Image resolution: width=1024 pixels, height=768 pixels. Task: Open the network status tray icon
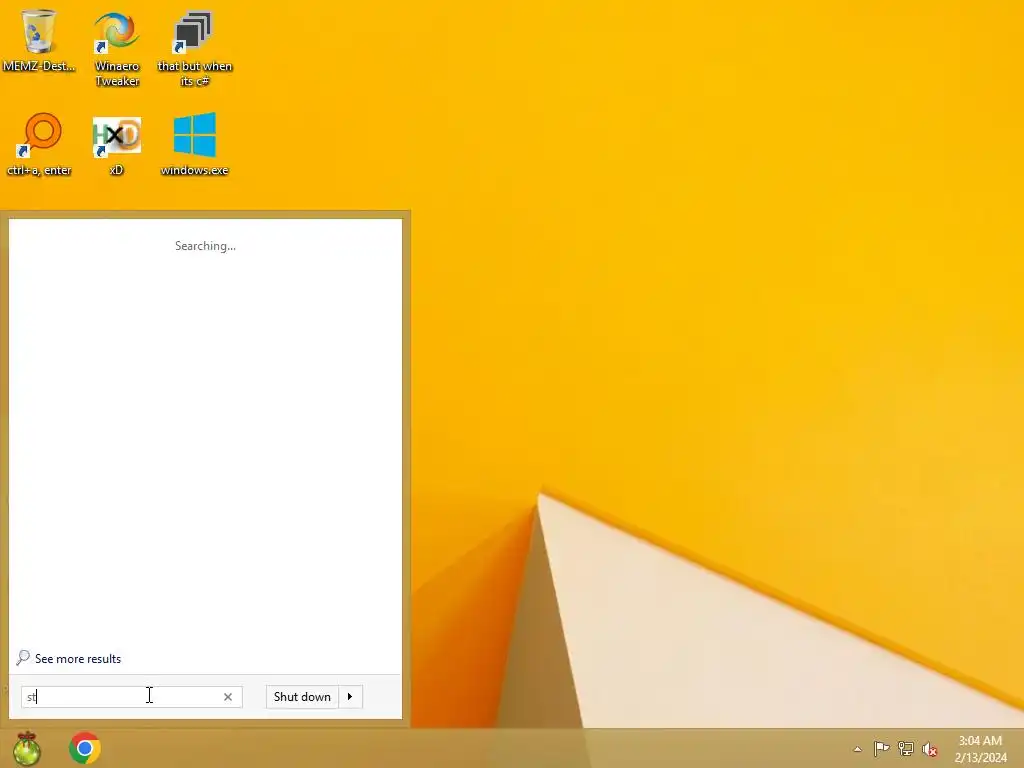click(906, 748)
